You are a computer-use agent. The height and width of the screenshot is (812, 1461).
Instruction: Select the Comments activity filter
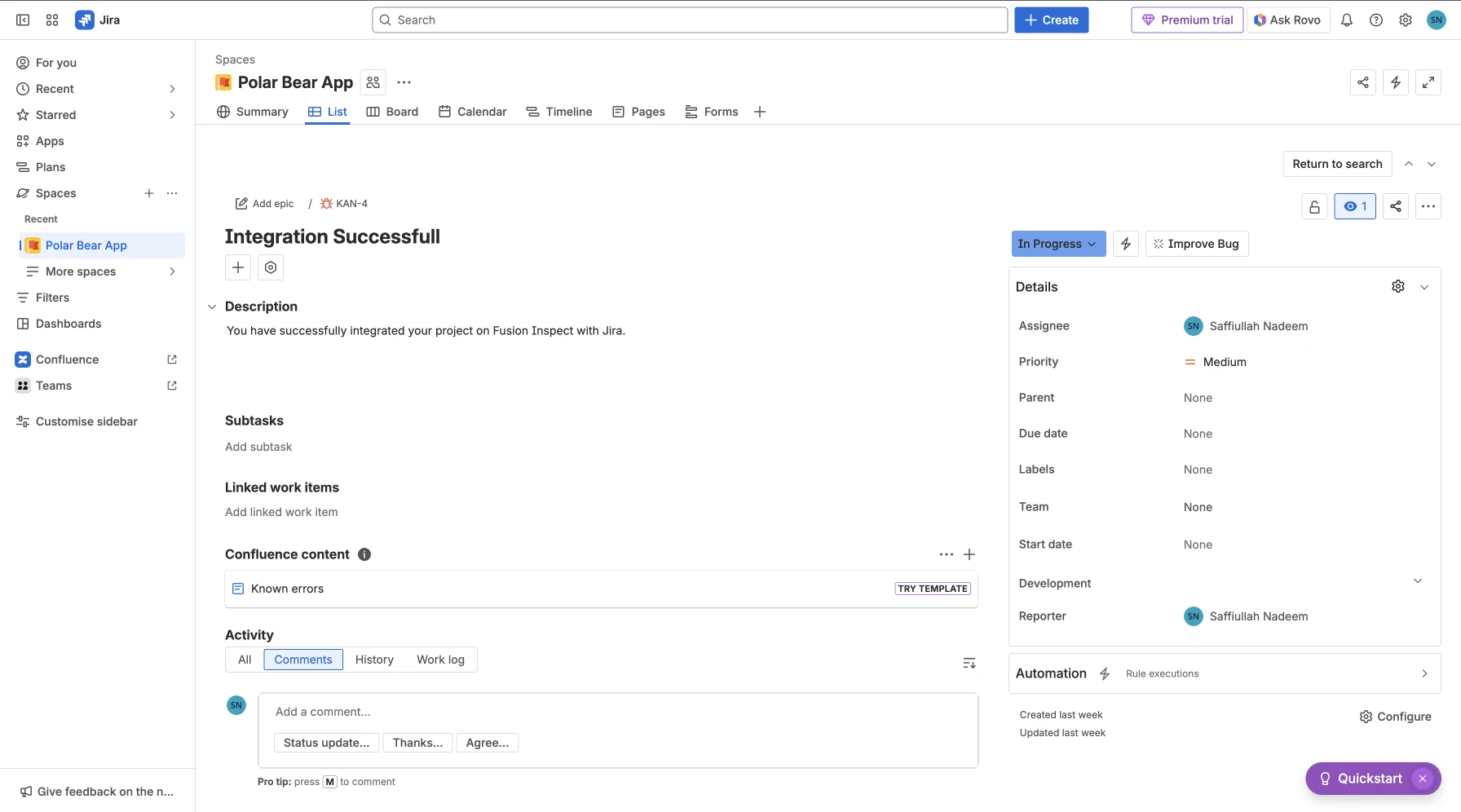303,660
